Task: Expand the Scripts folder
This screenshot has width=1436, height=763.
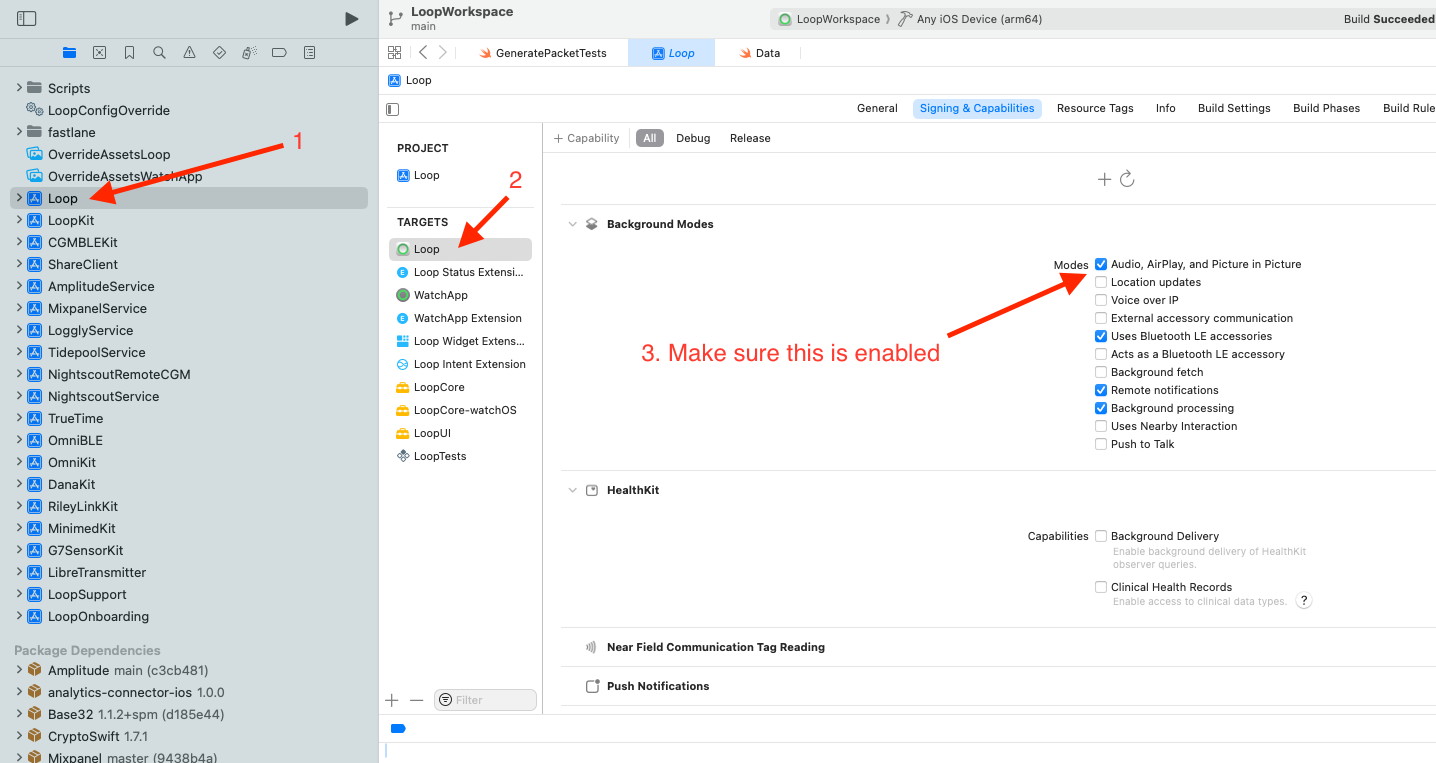Action: tap(19, 88)
